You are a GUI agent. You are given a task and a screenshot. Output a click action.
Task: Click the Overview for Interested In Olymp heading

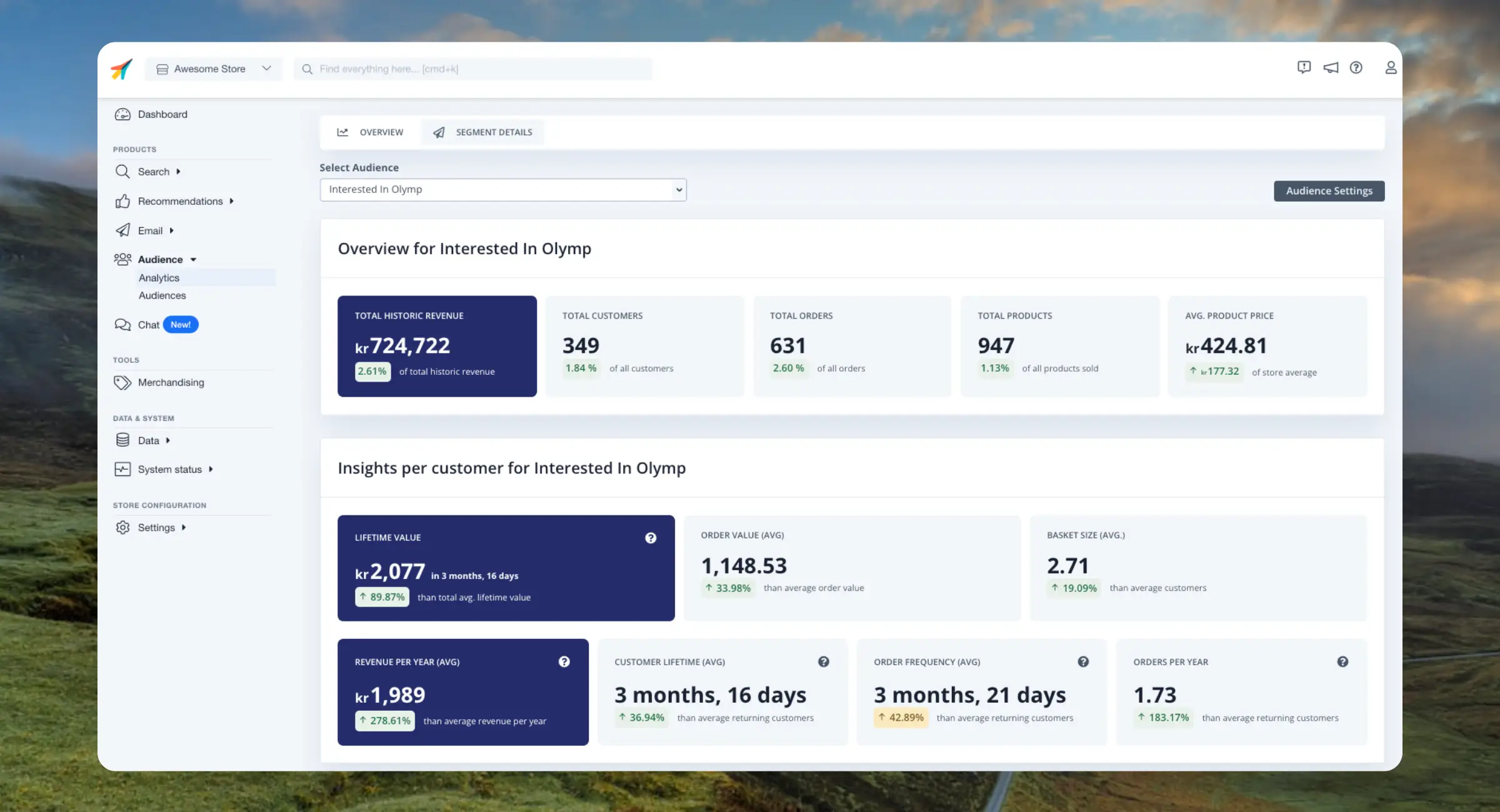click(x=464, y=249)
